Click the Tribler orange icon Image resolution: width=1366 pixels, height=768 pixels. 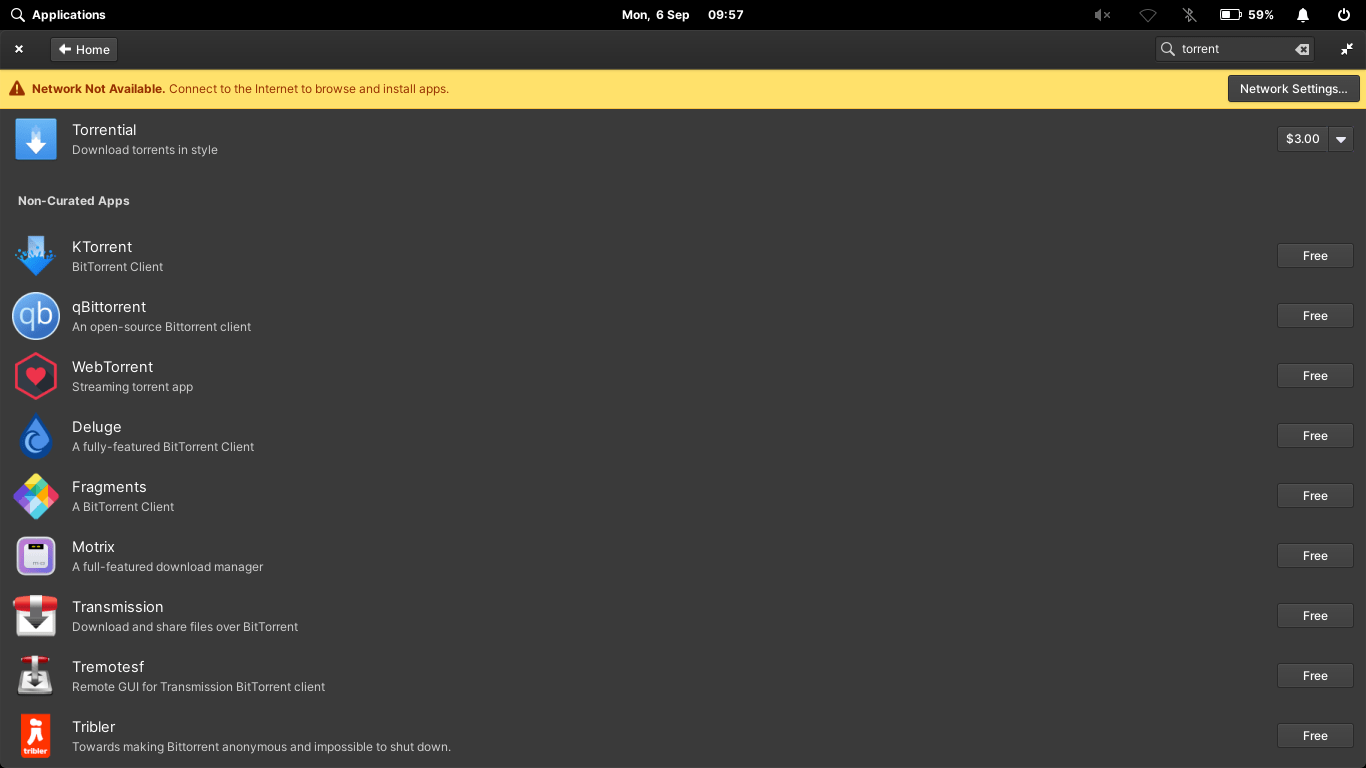pyautogui.click(x=36, y=736)
